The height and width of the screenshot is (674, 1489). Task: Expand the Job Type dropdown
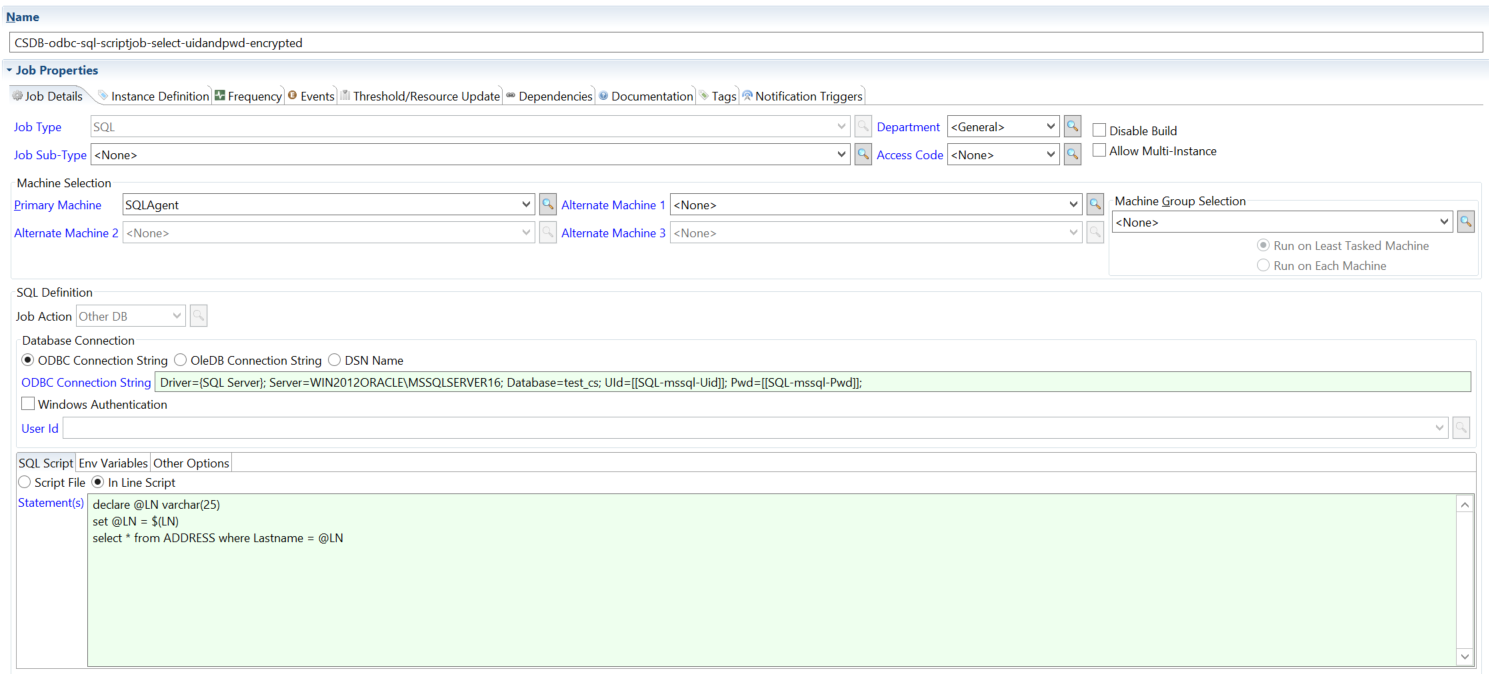click(x=842, y=127)
